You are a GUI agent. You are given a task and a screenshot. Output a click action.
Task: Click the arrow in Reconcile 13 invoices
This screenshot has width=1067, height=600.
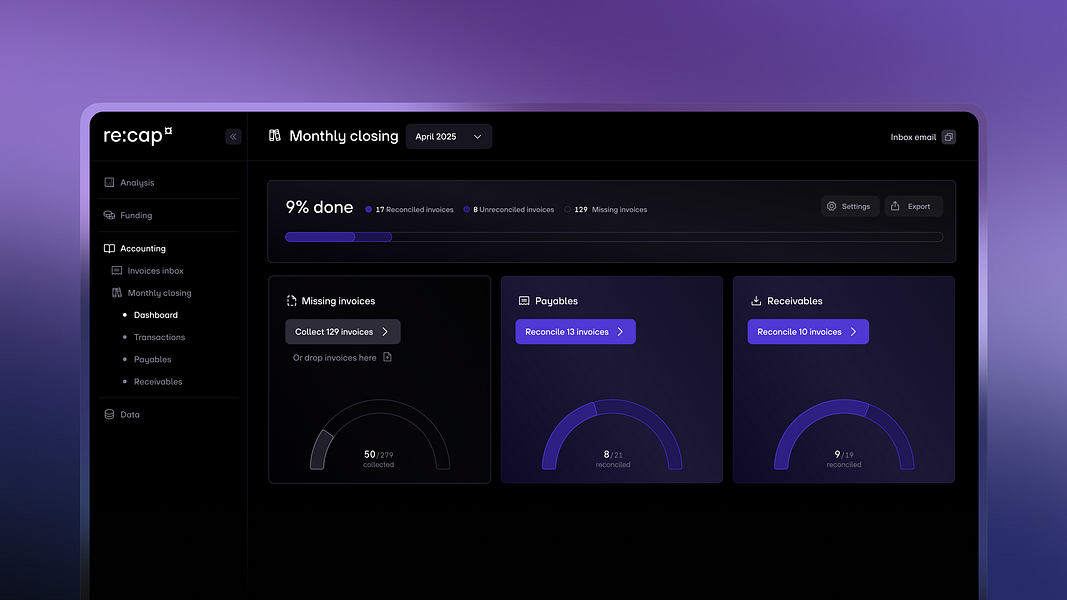(621, 332)
